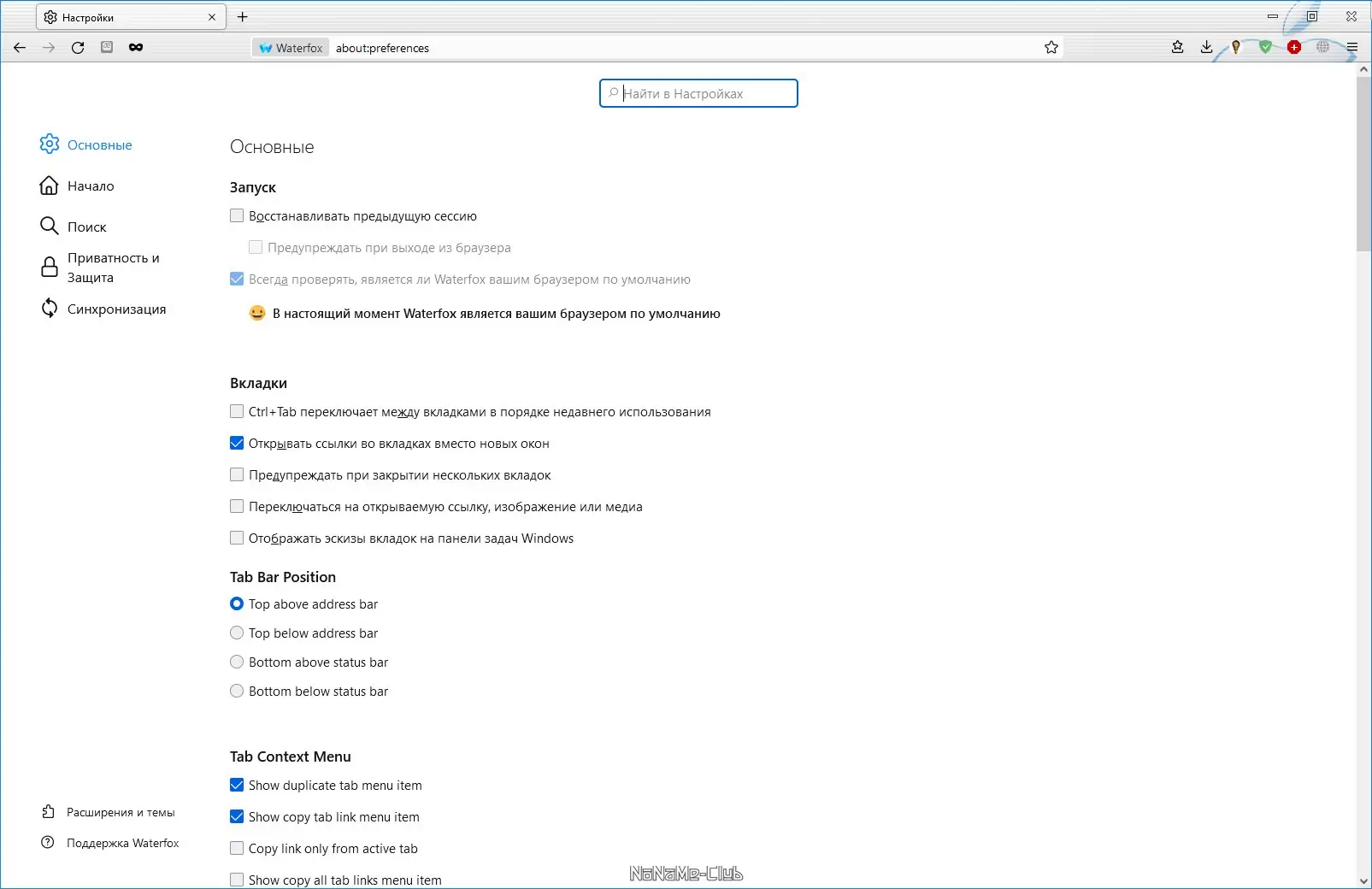Focus the Найти в Настройках search field
The image size is (1372, 889).
698,93
